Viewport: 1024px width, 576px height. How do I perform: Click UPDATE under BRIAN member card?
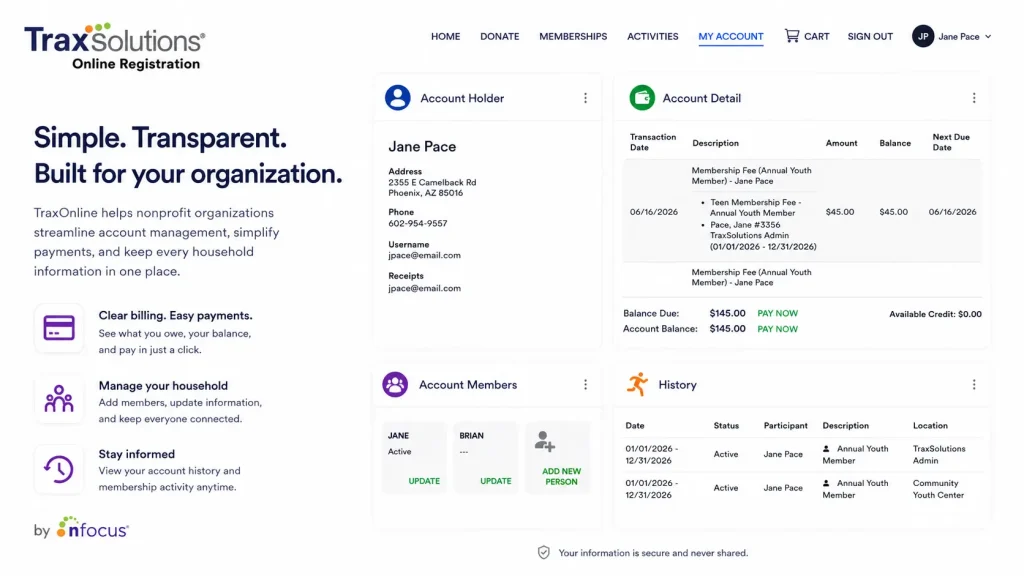tap(496, 481)
